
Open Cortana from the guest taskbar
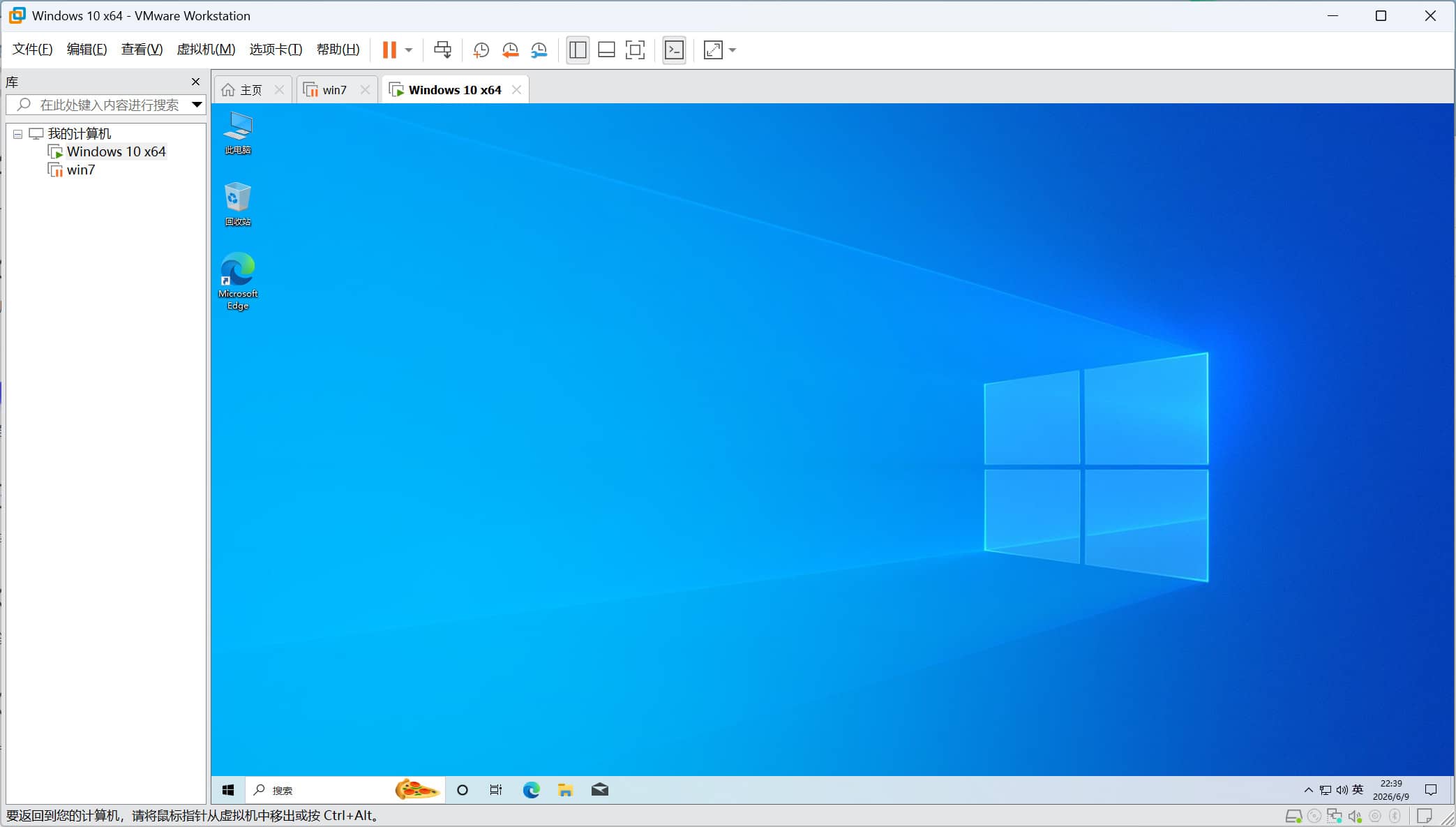(462, 790)
